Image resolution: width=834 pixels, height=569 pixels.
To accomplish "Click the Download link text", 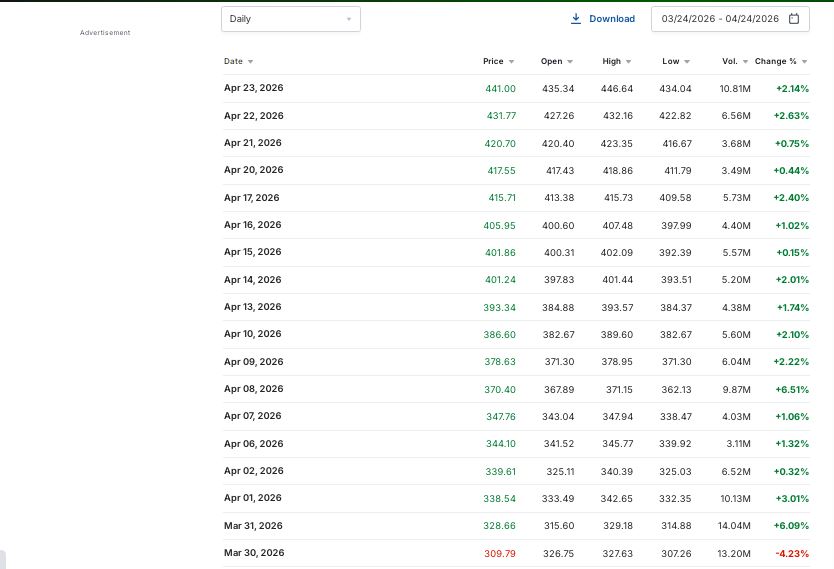I will click(x=611, y=19).
